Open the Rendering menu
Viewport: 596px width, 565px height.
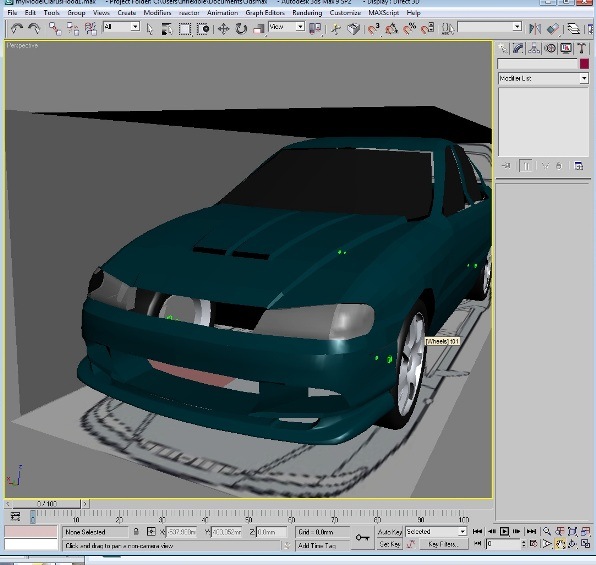click(x=307, y=13)
